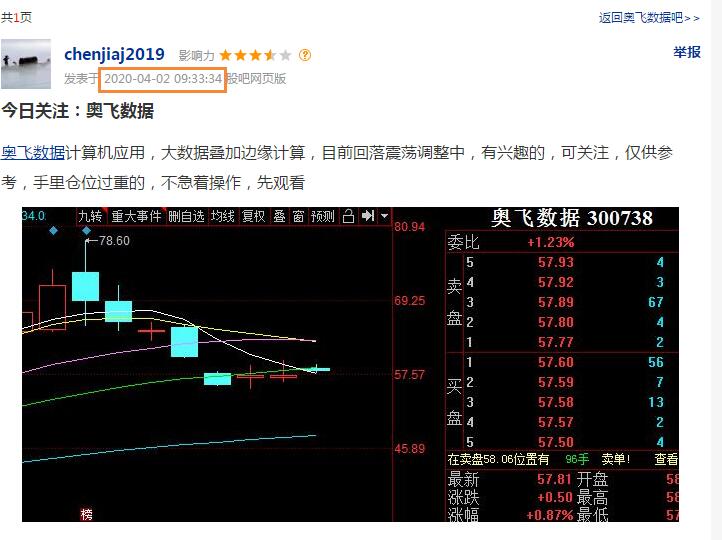Select the 九转 chart toolbar item
Screen dimensions: 722x540
pos(90,216)
